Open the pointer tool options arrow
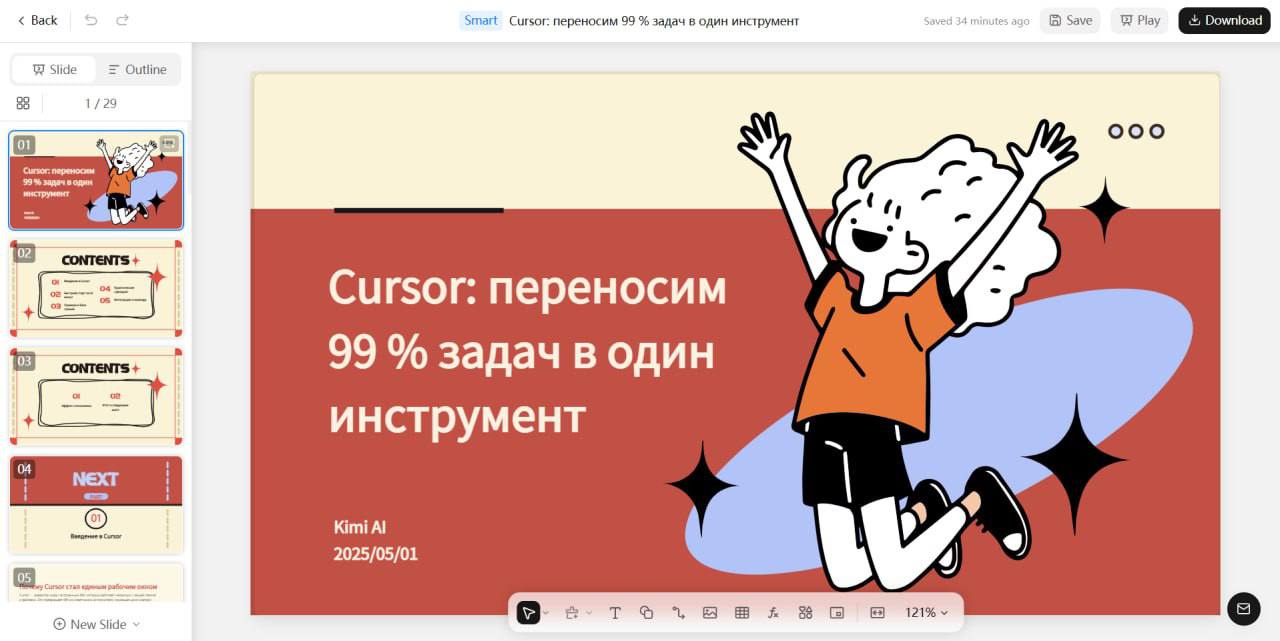The image size is (1280, 641). click(546, 612)
